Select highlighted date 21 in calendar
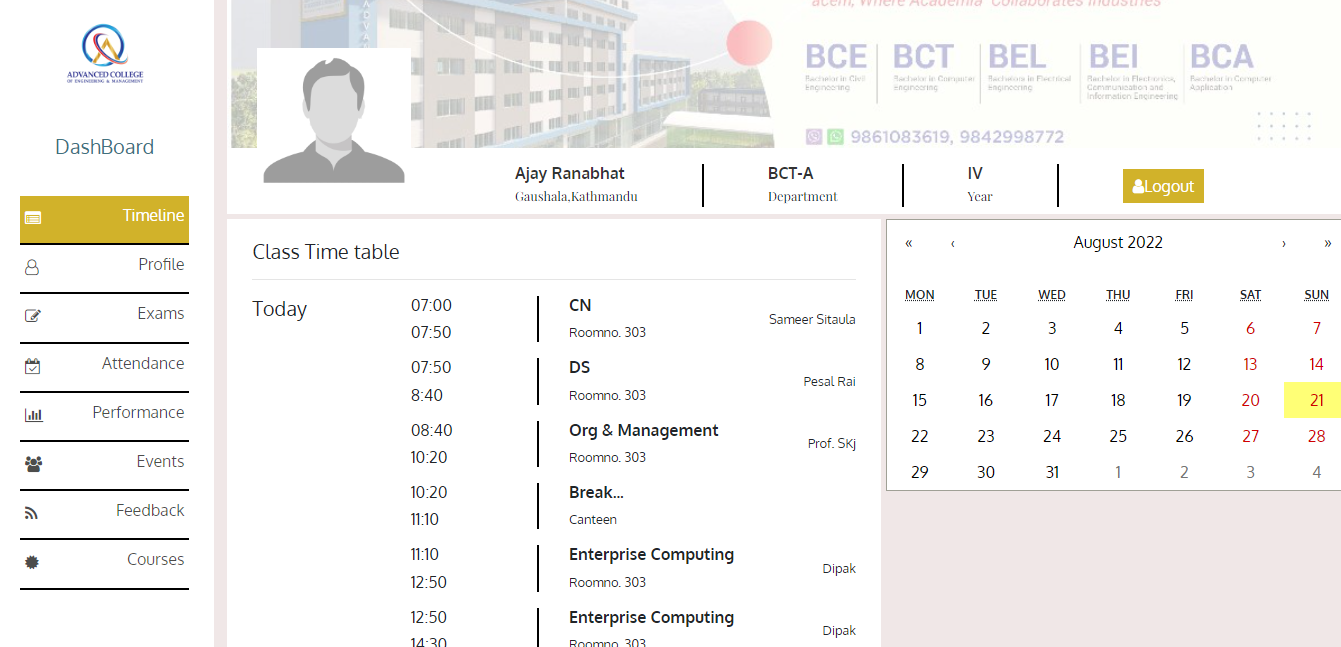This screenshot has width=1341, height=647. coord(1316,401)
